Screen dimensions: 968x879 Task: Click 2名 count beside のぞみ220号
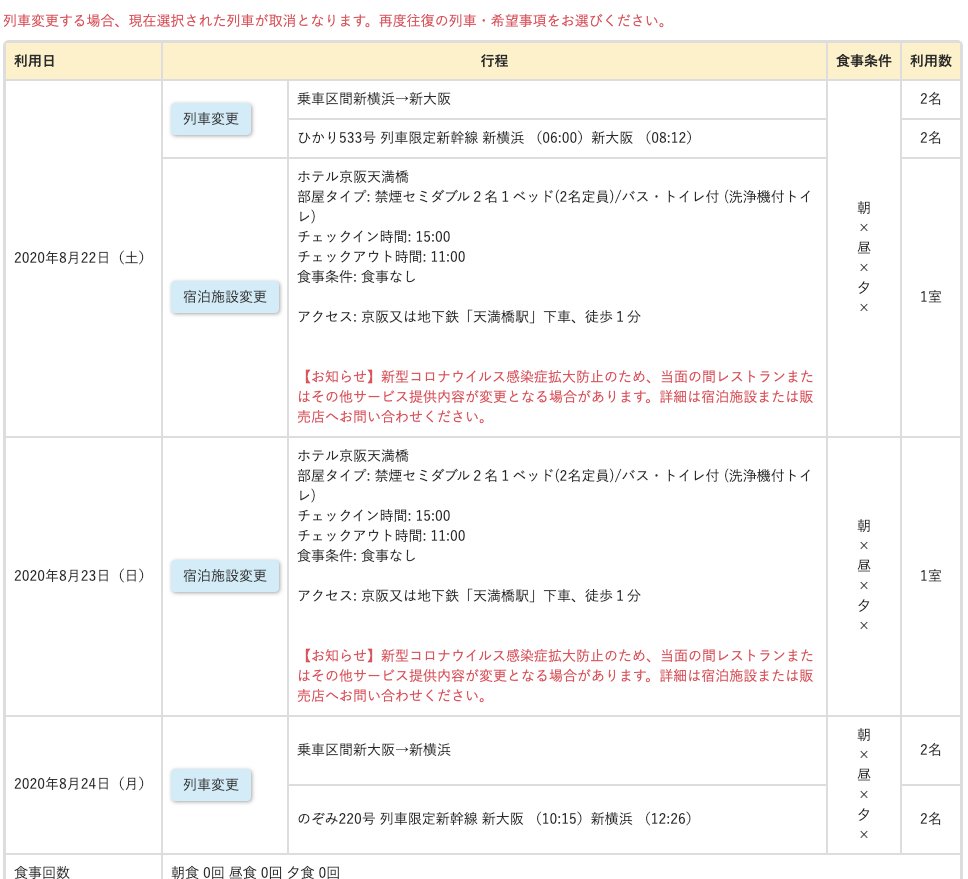point(931,819)
